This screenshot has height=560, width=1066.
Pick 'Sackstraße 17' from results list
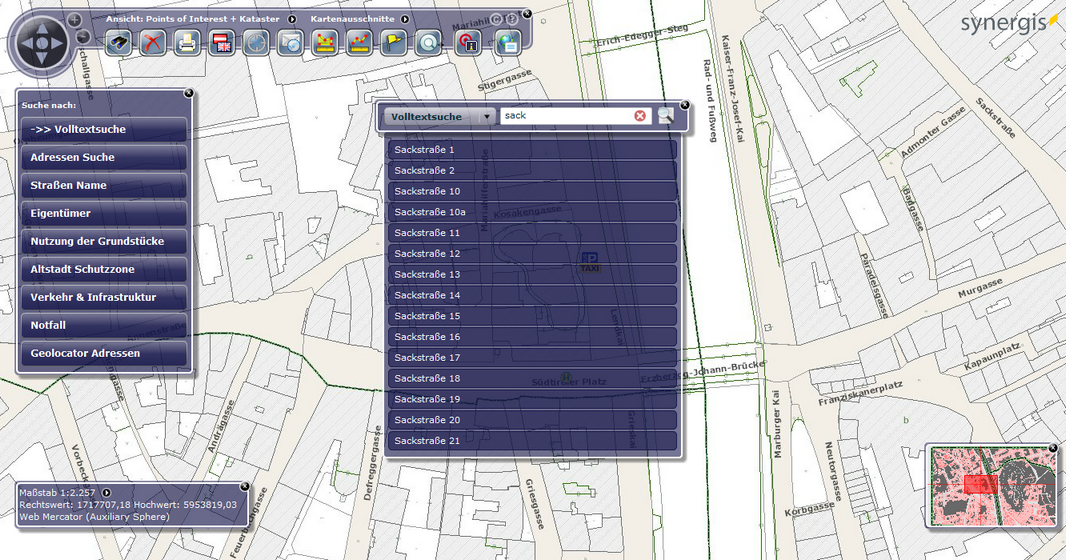pyautogui.click(x=531, y=358)
